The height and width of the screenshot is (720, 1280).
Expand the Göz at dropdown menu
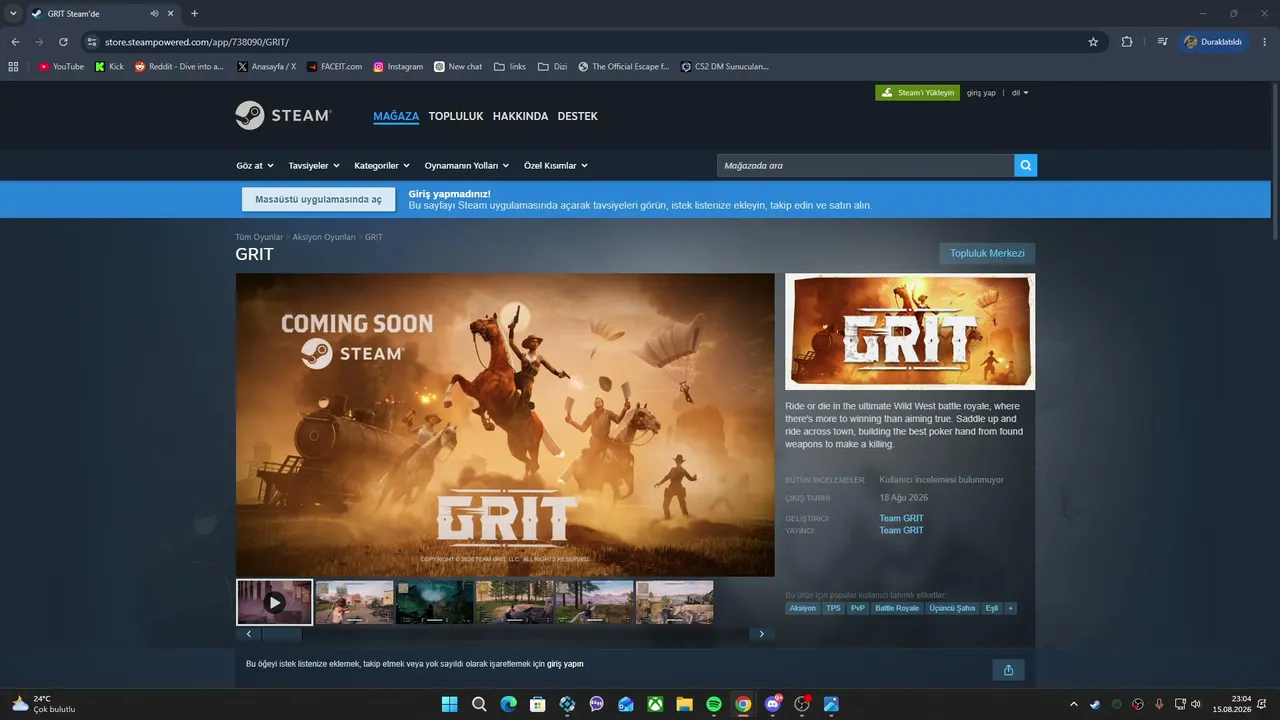pyautogui.click(x=254, y=166)
